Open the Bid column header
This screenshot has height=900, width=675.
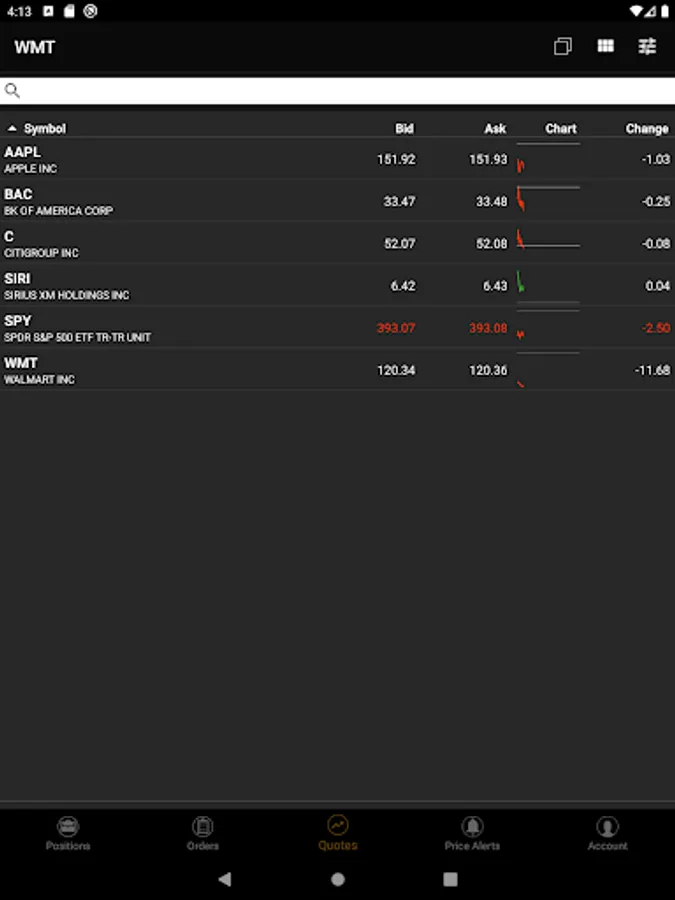404,128
